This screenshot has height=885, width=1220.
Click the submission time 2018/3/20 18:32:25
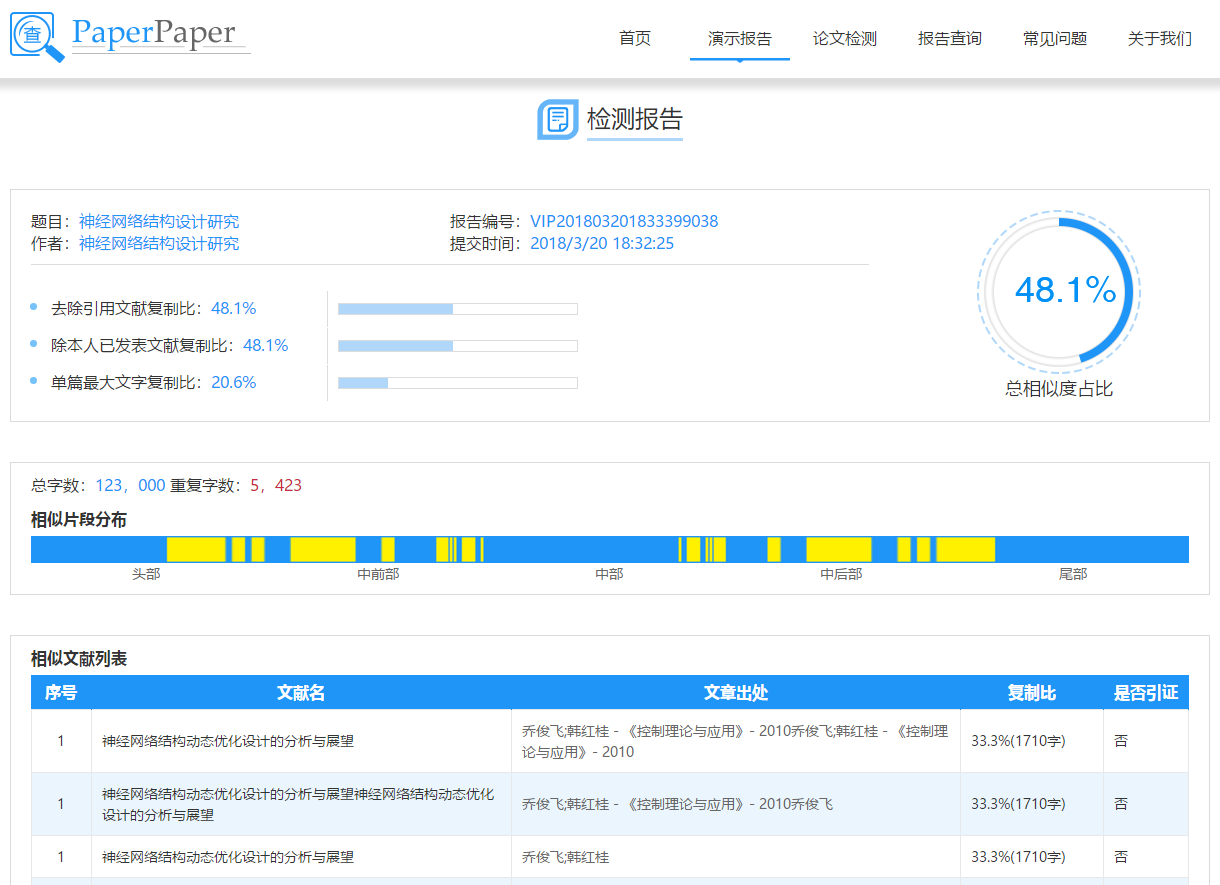(602, 243)
